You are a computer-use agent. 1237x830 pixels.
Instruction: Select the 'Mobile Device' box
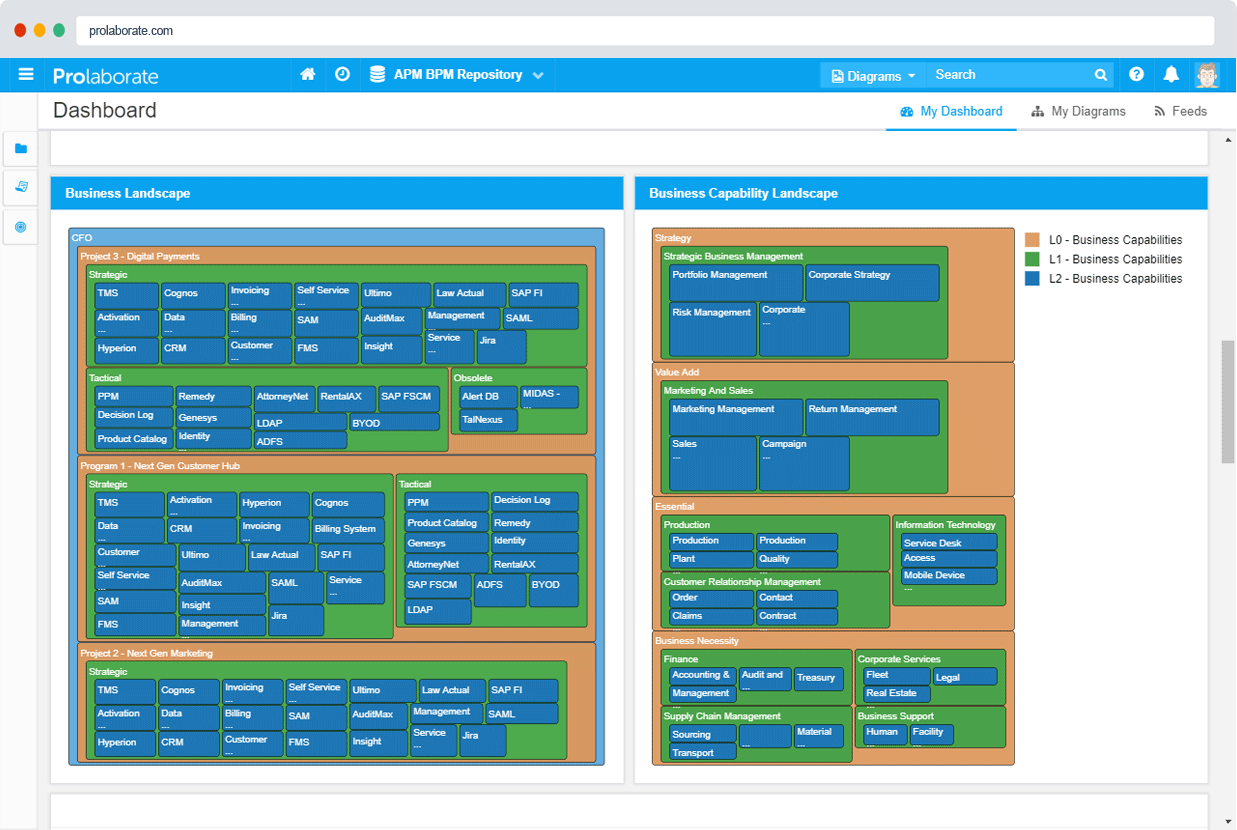(x=949, y=576)
